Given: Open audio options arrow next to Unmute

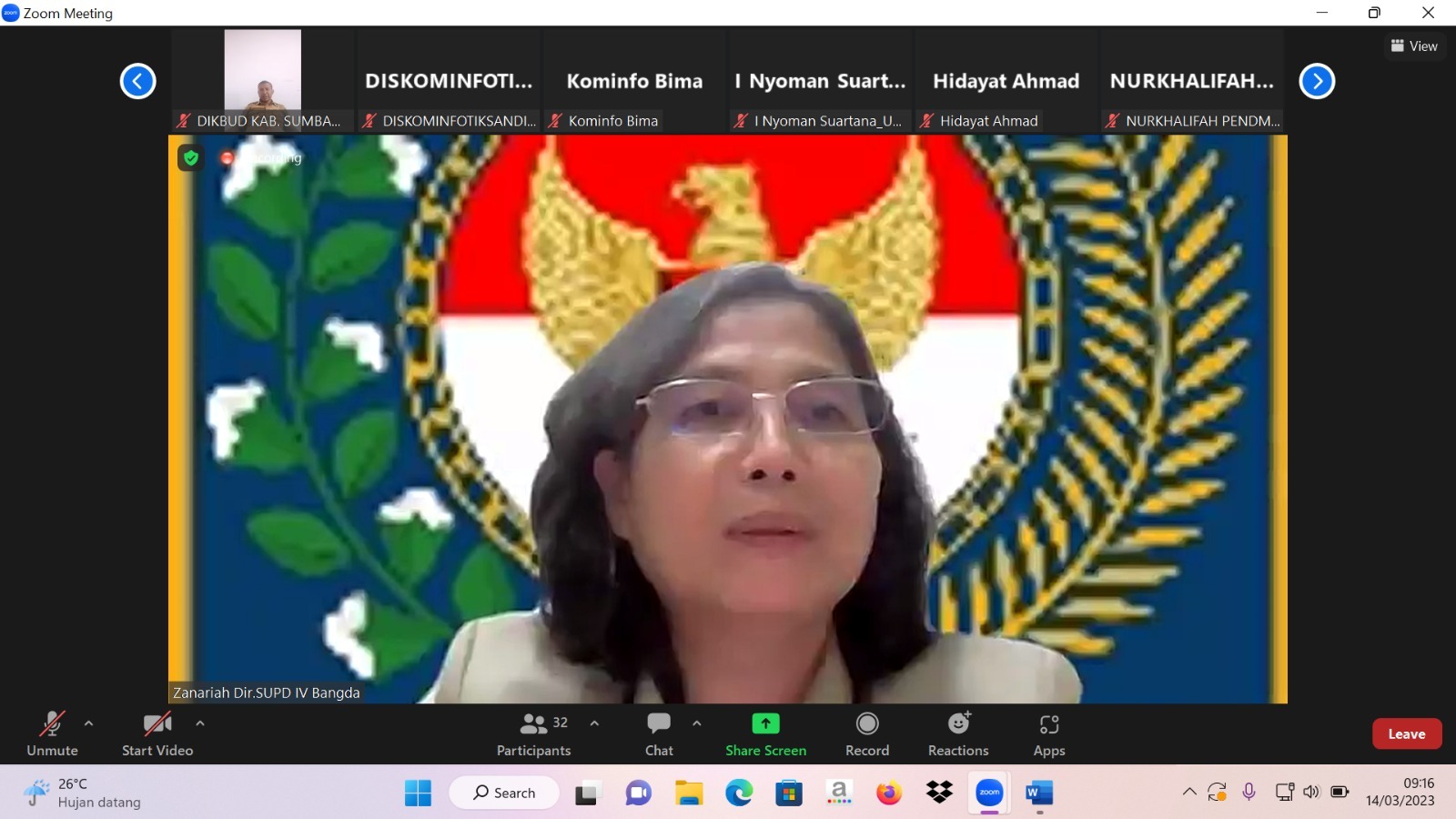Looking at the screenshot, I should (88, 723).
